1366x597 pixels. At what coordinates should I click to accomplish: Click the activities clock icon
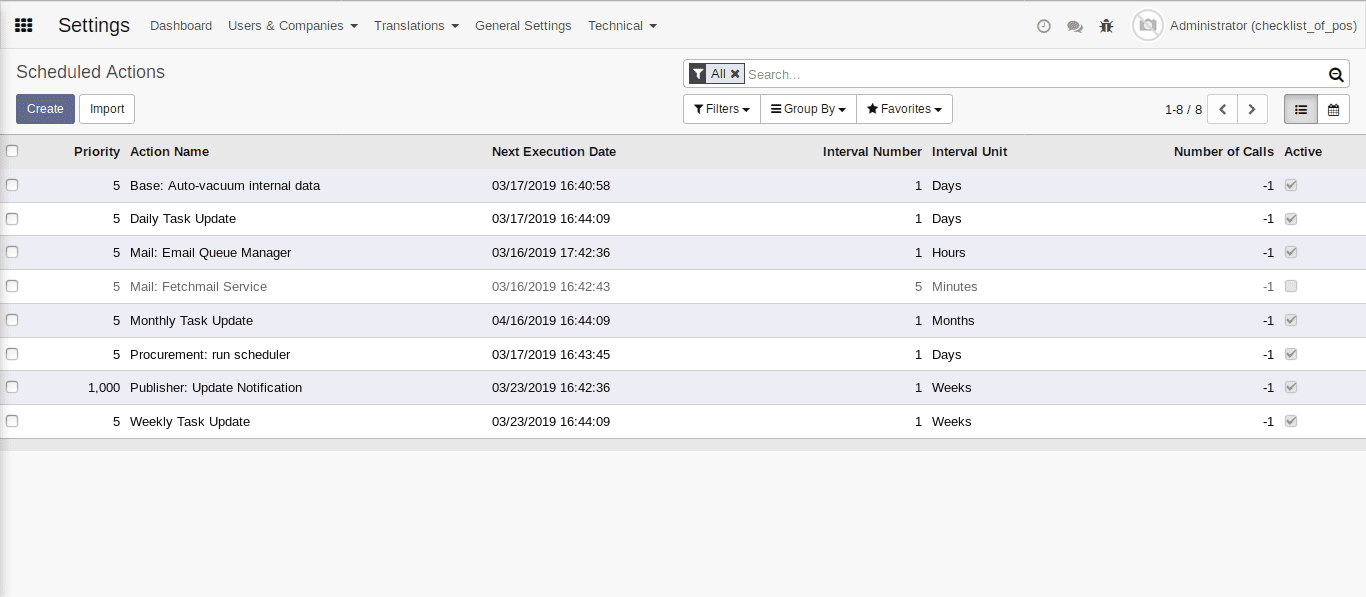click(1043, 26)
